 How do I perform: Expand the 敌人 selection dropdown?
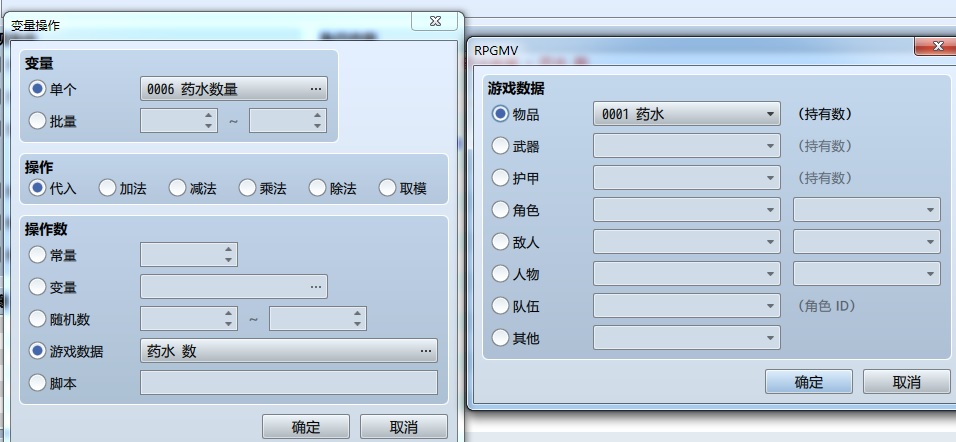(x=687, y=242)
